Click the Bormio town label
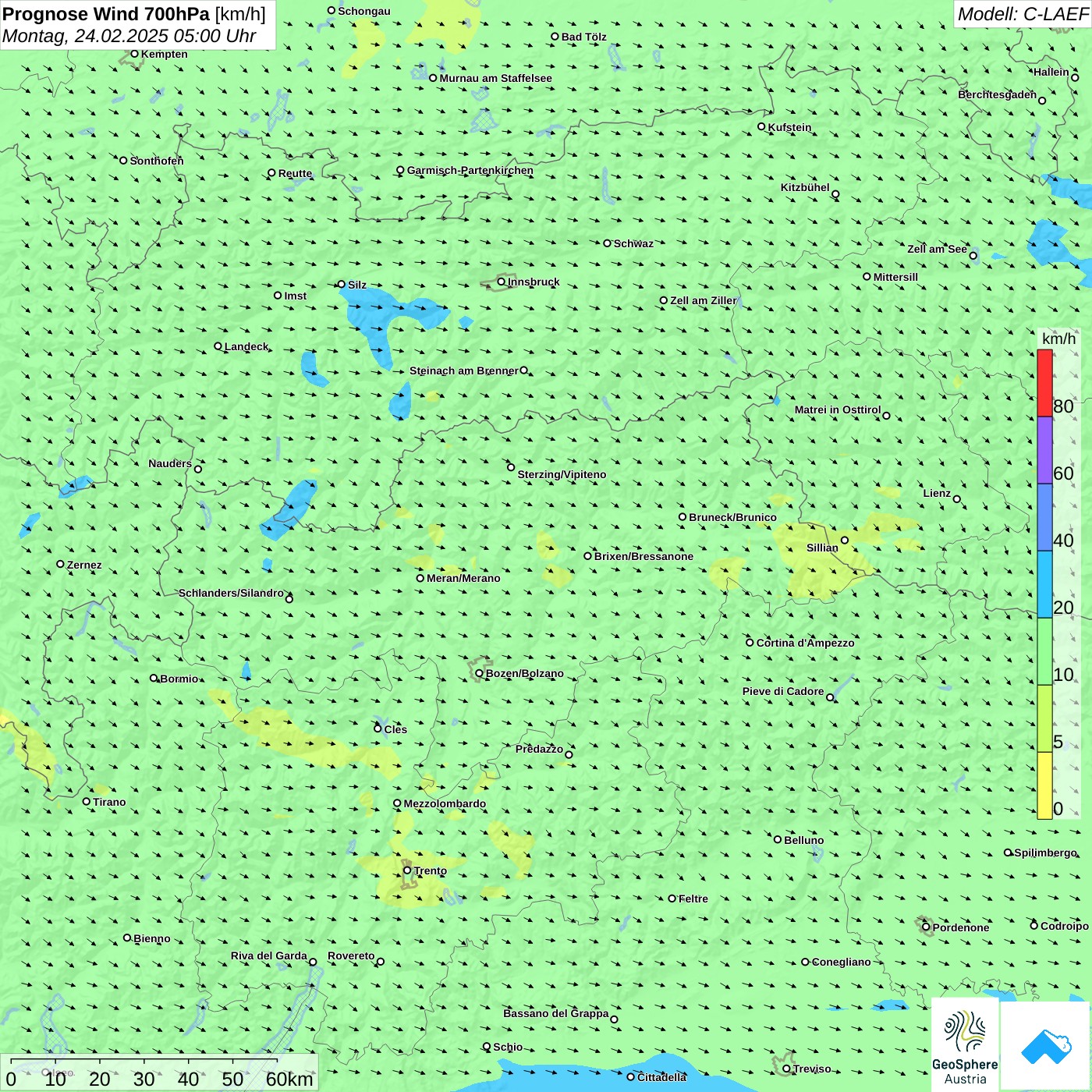 179,679
